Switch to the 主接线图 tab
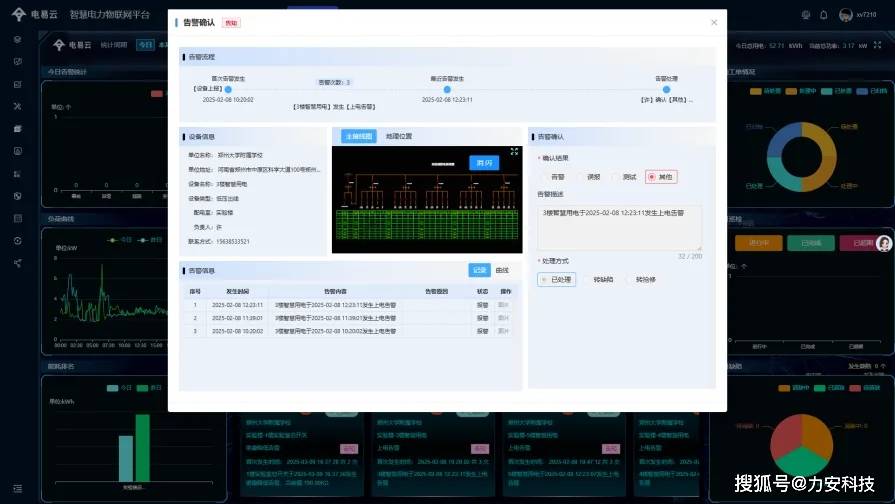The width and height of the screenshot is (895, 504). (357, 136)
